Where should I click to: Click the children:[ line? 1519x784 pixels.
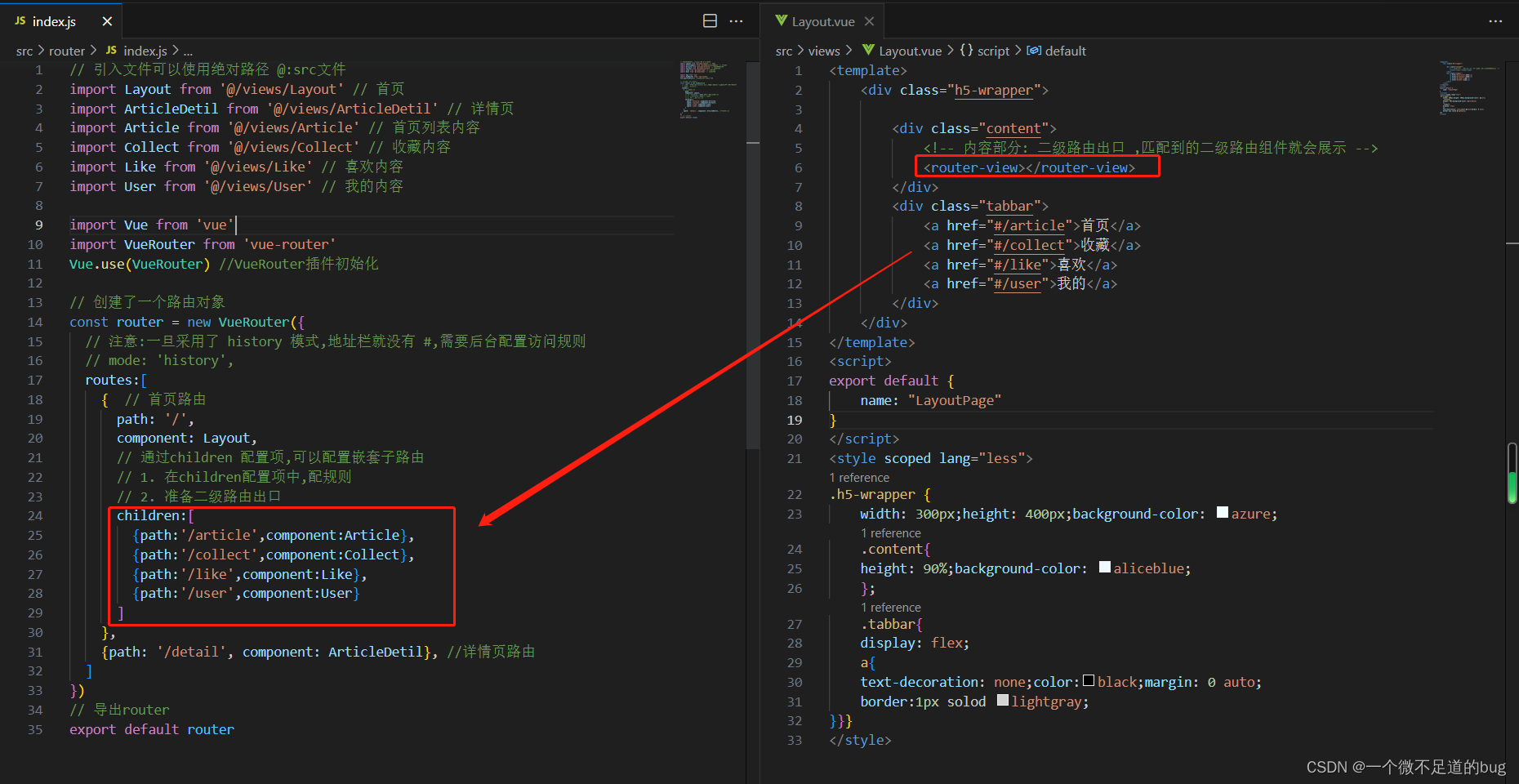tap(155, 515)
